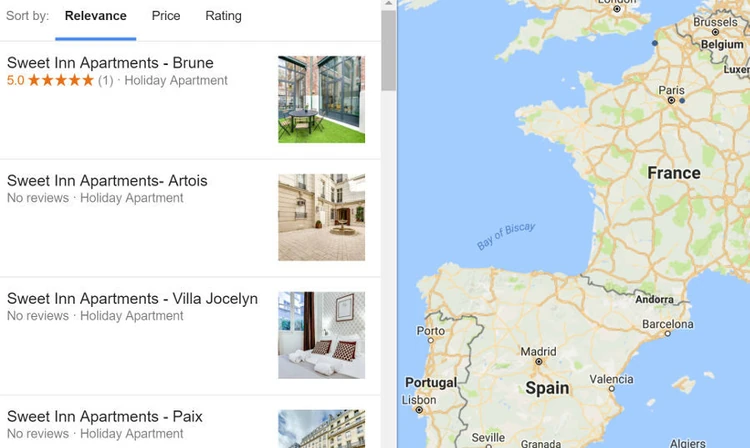Image resolution: width=750 pixels, height=448 pixels.
Task: View the Brune apartment patio photo
Action: click(x=321, y=99)
